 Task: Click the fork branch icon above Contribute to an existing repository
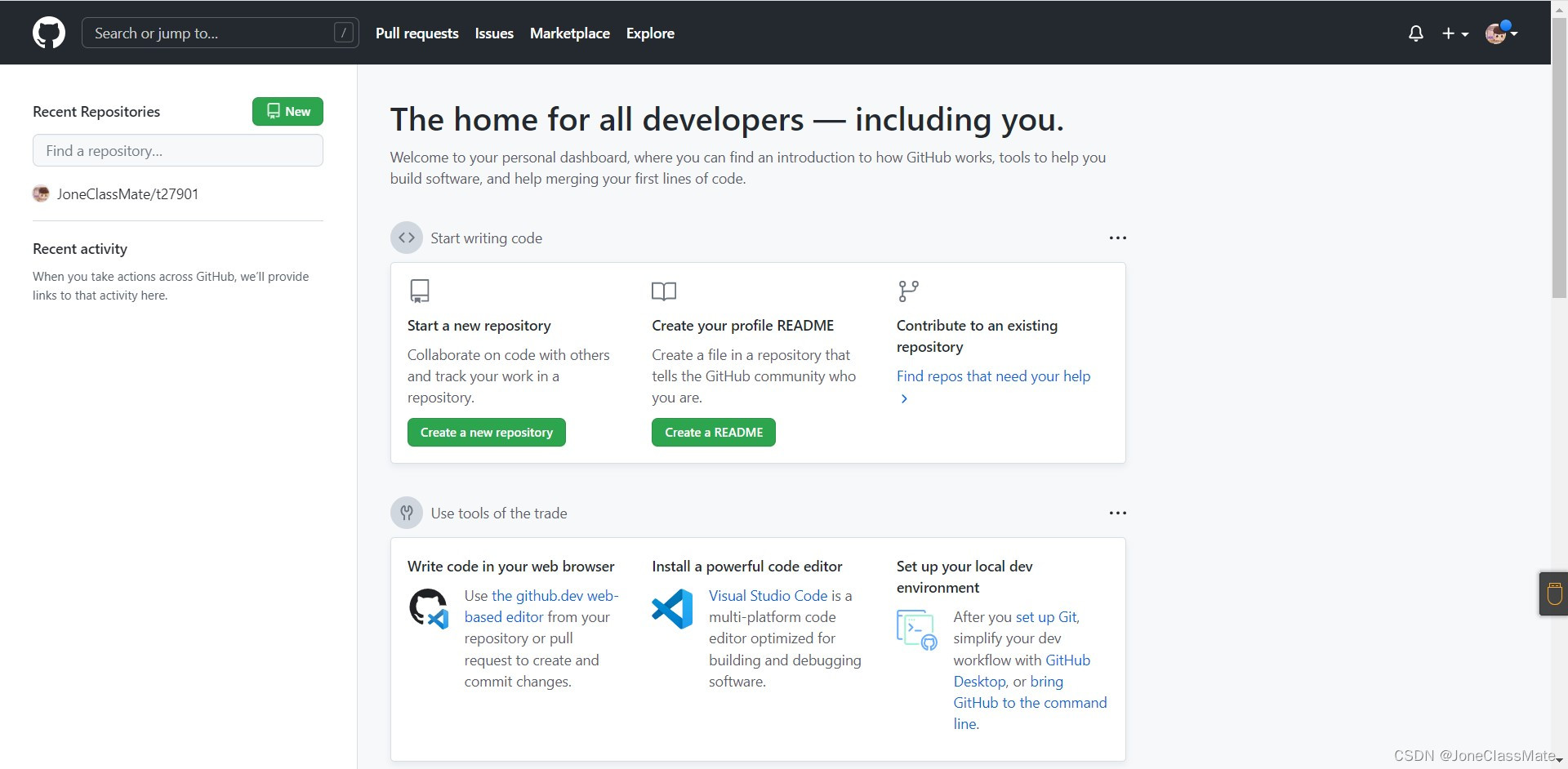(x=908, y=291)
